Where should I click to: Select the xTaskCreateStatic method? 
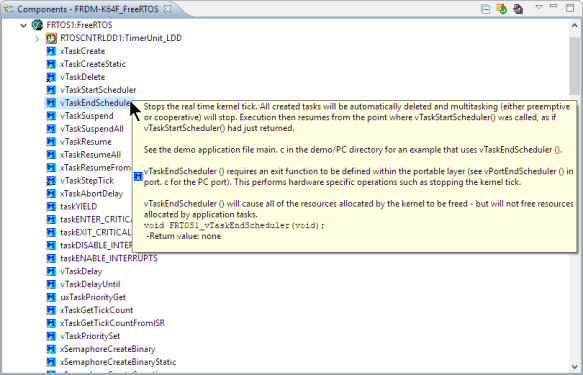pos(93,64)
